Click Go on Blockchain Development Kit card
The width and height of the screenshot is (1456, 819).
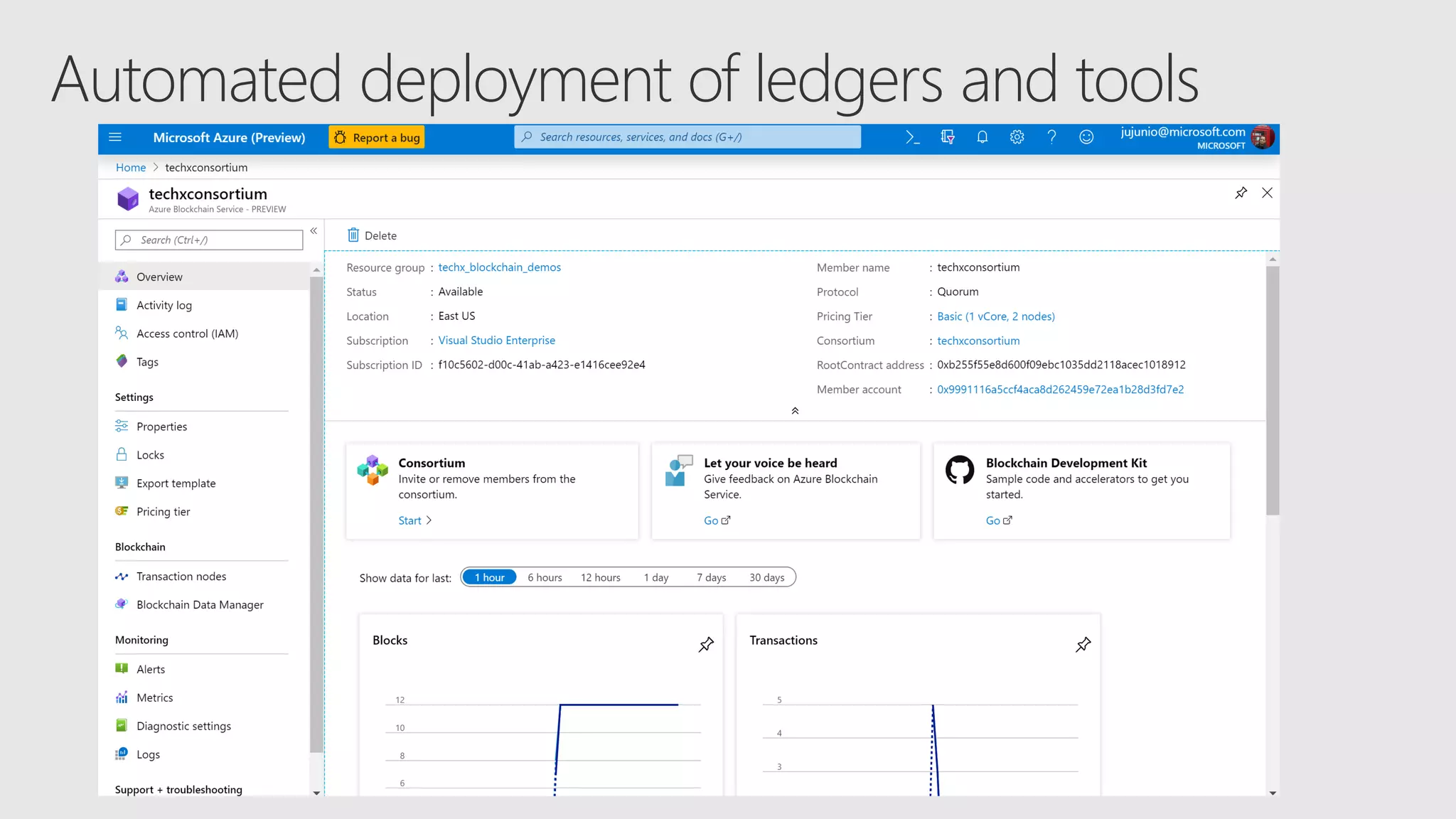(999, 520)
